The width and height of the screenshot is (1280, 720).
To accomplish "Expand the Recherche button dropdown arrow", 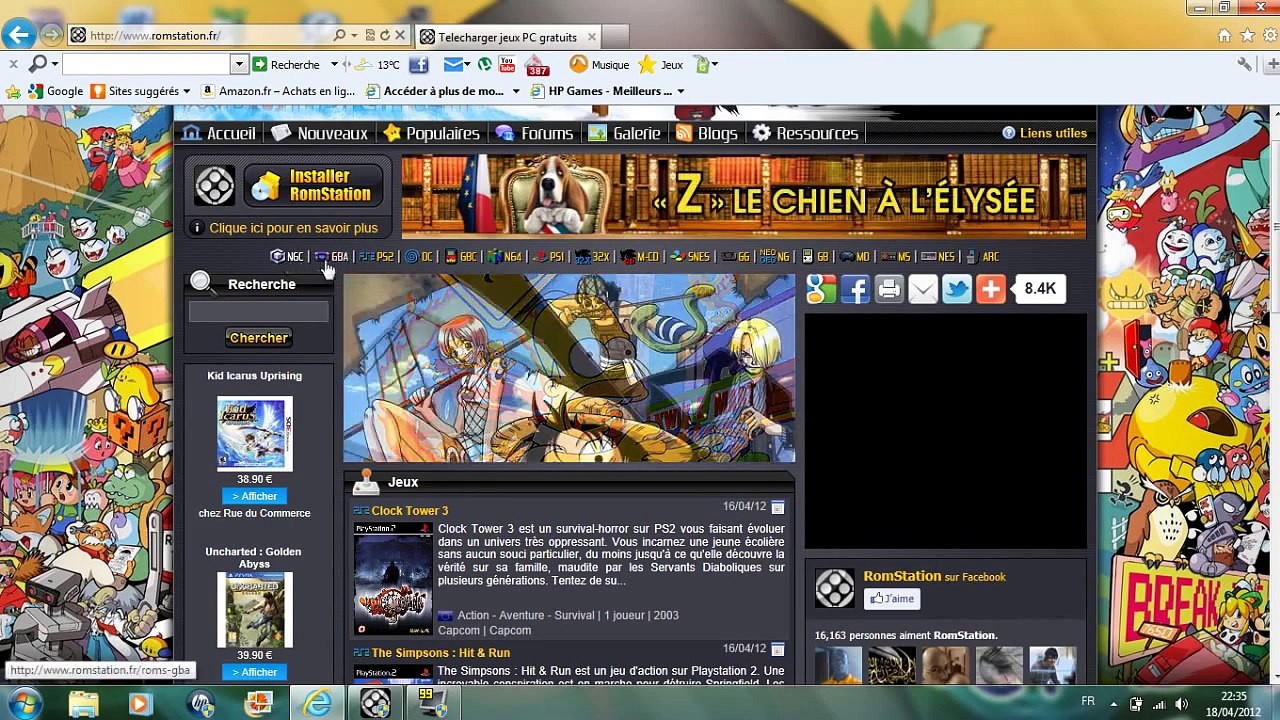I will point(334,64).
